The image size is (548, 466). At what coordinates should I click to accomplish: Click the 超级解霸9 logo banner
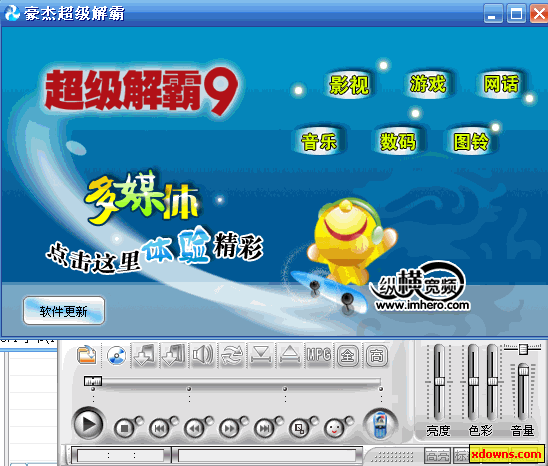coord(142,90)
